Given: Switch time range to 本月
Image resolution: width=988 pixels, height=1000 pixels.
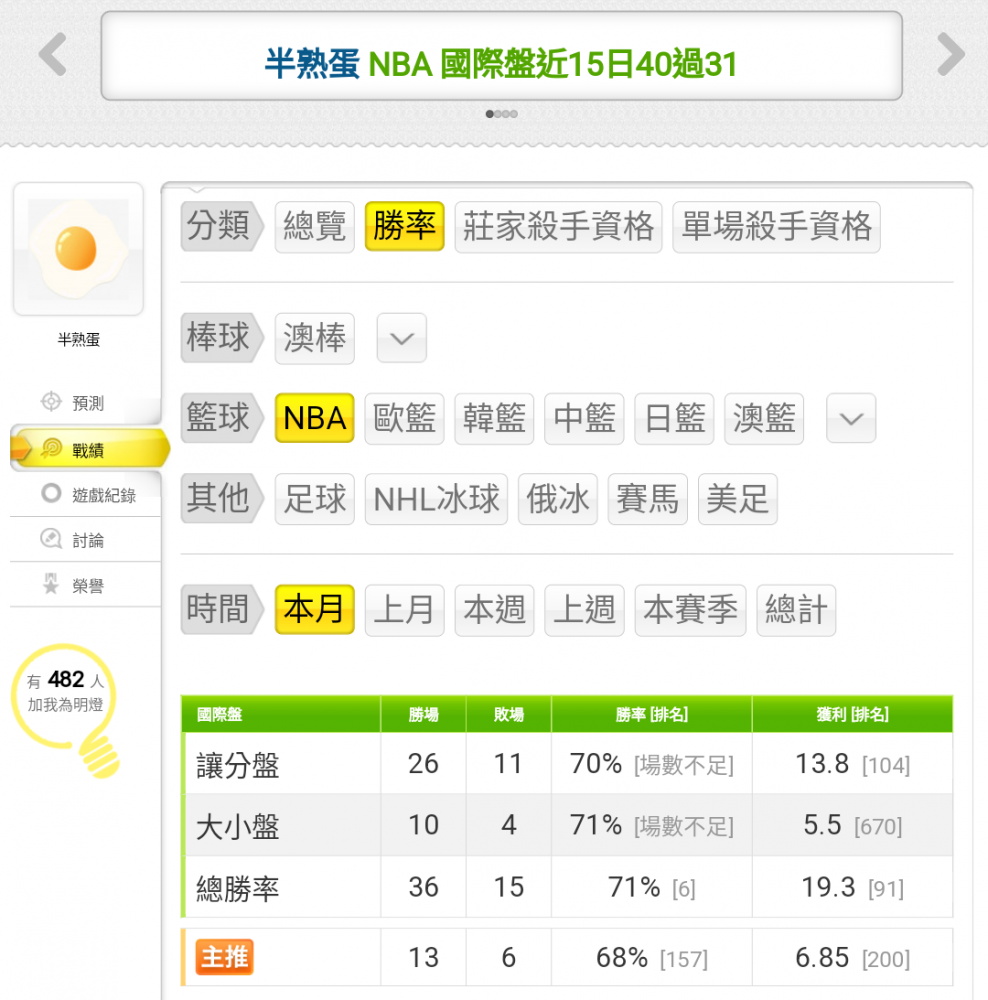Looking at the screenshot, I should 314,610.
